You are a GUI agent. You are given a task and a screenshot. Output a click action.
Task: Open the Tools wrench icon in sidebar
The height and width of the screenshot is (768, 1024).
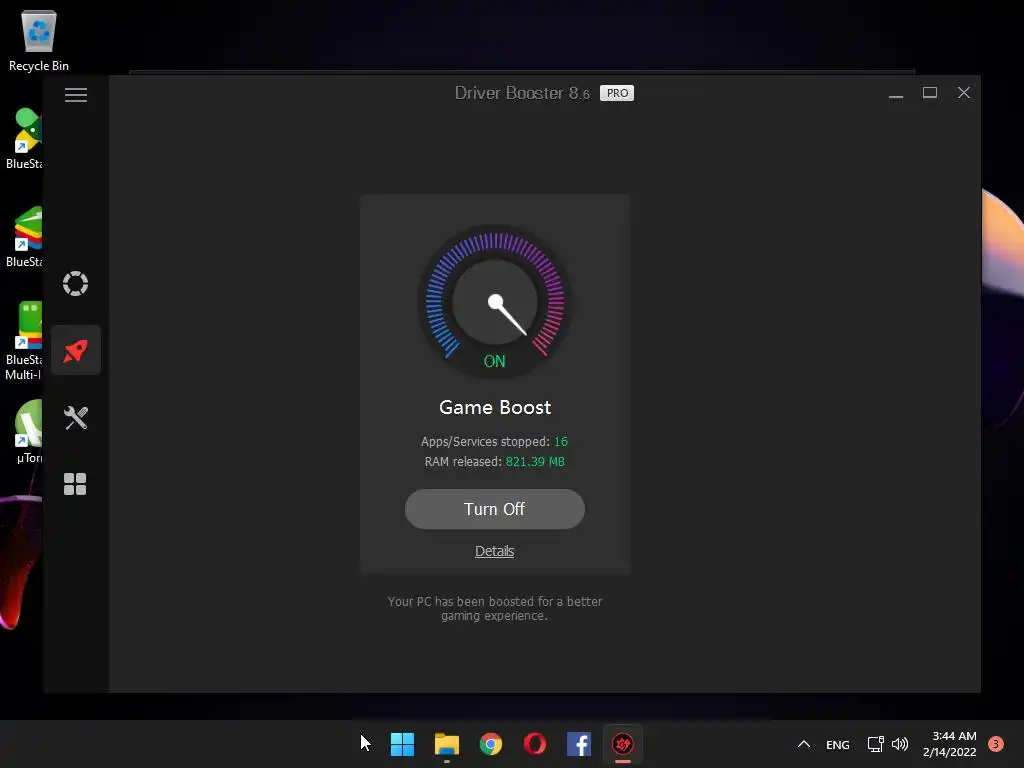click(76, 418)
